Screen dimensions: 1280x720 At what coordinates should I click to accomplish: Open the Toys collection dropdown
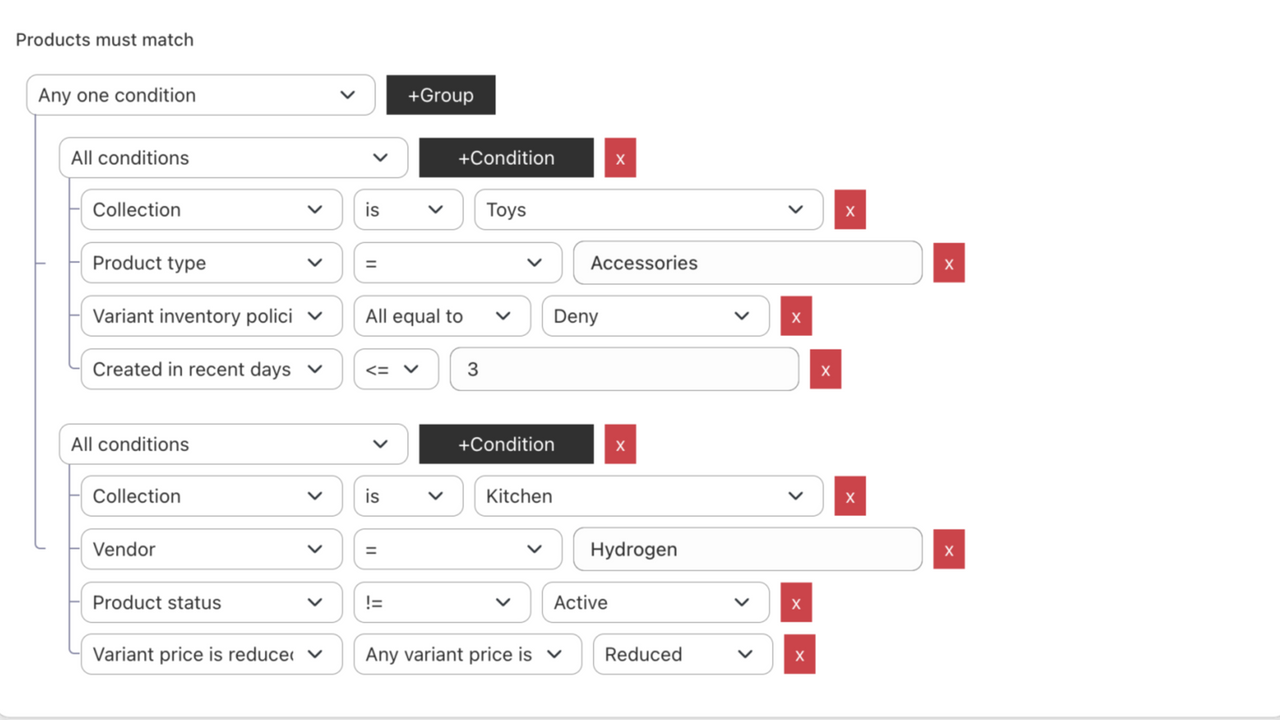pyautogui.click(x=648, y=209)
